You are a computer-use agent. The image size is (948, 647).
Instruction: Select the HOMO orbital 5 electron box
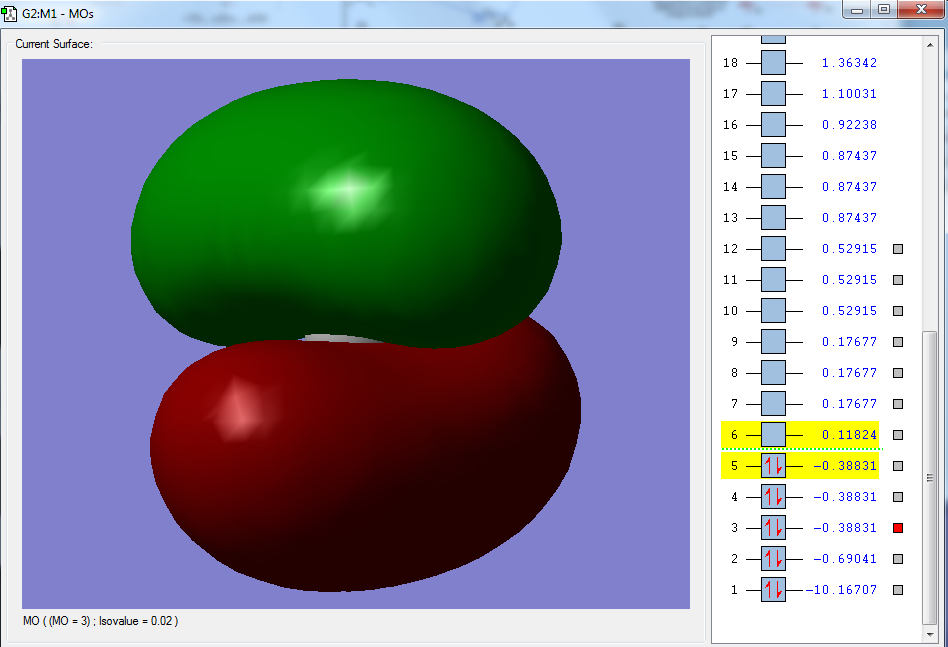point(773,466)
